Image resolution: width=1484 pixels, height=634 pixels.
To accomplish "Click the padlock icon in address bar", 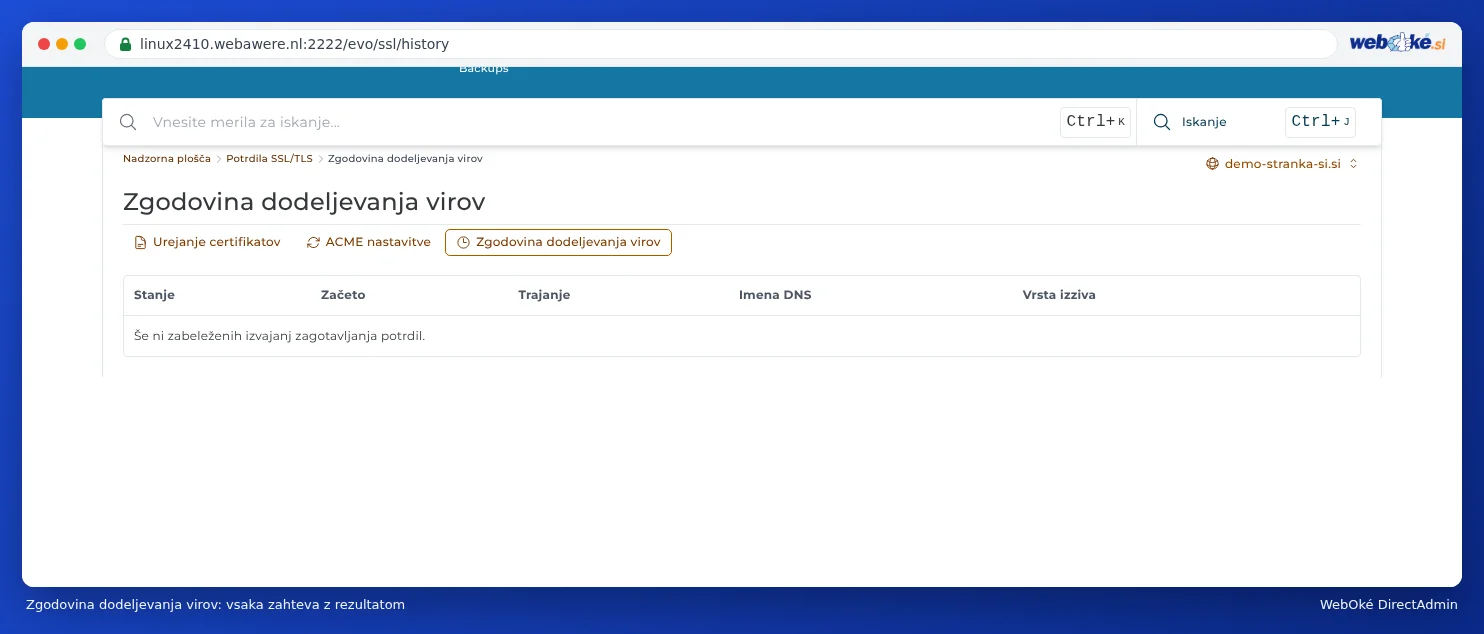I will pos(125,44).
